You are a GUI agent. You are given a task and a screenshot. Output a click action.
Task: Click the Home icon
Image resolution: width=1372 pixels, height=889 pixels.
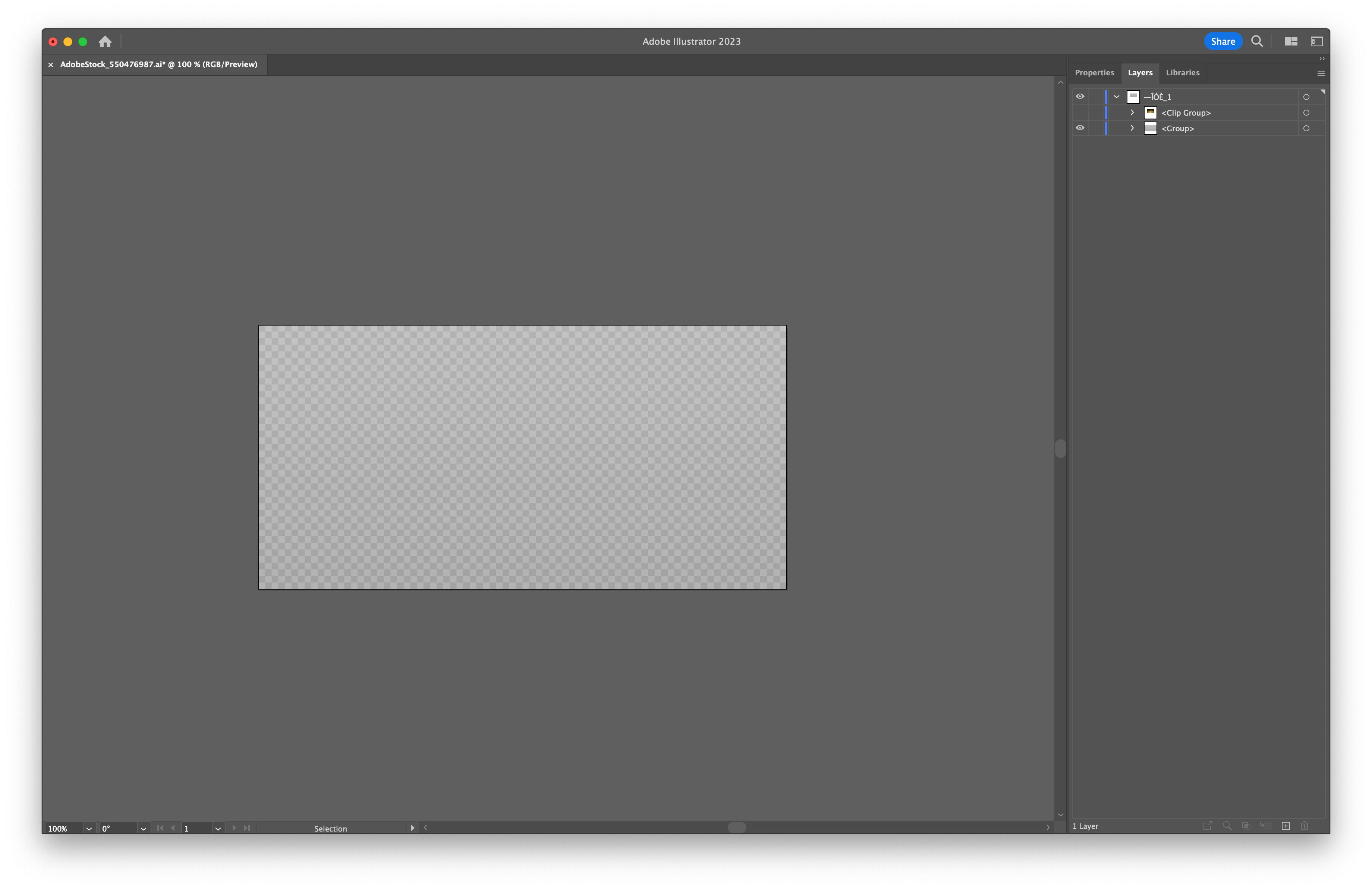(x=105, y=41)
